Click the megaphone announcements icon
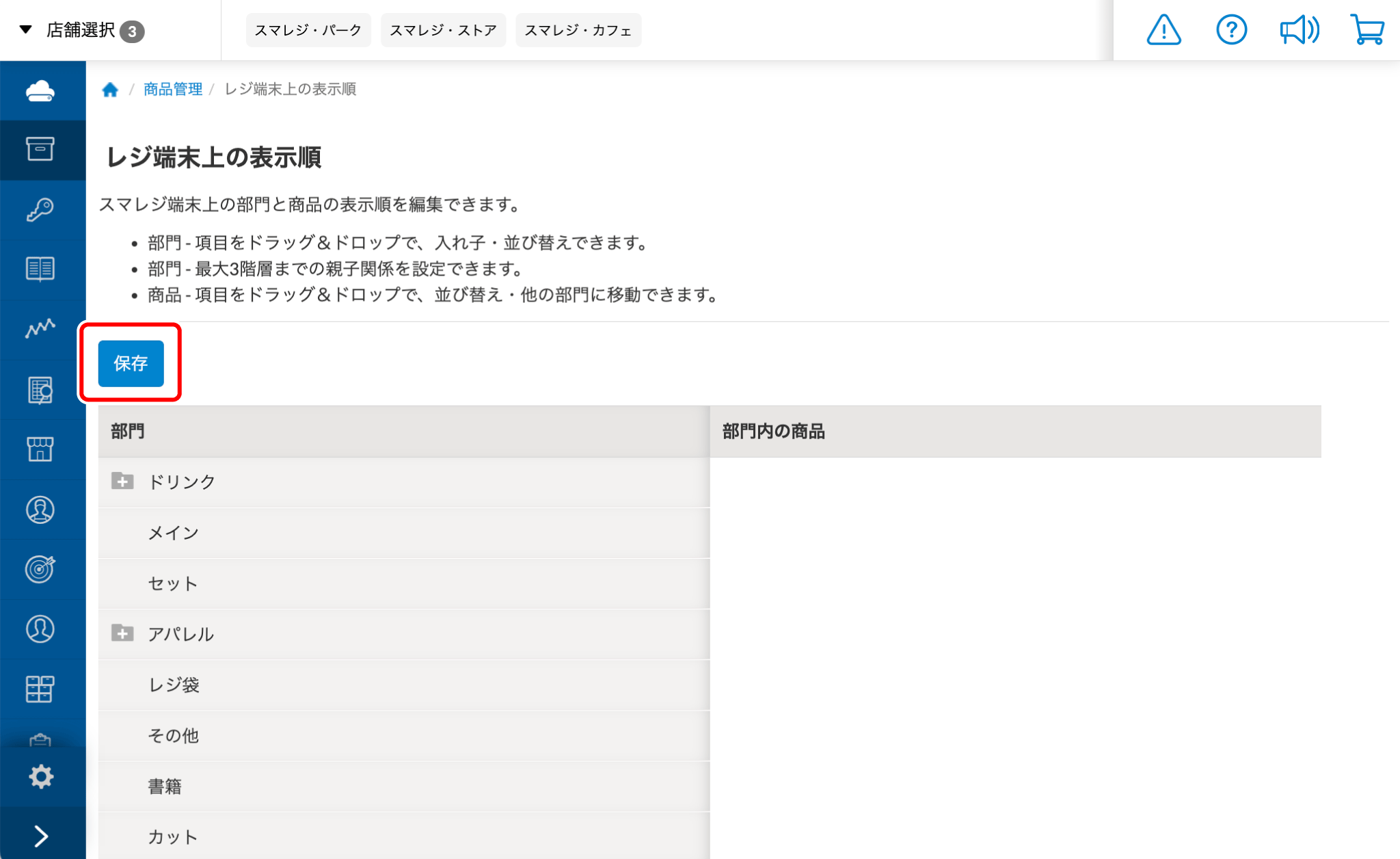Viewport: 1400px width, 859px height. (1299, 30)
